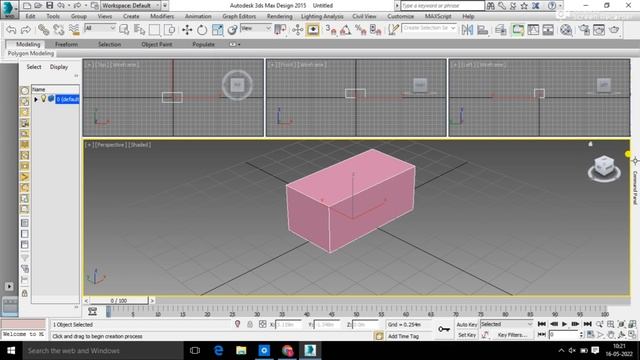Click the Undo arrow in main toolbar
The height and width of the screenshot is (360, 640).
[x=11, y=30]
